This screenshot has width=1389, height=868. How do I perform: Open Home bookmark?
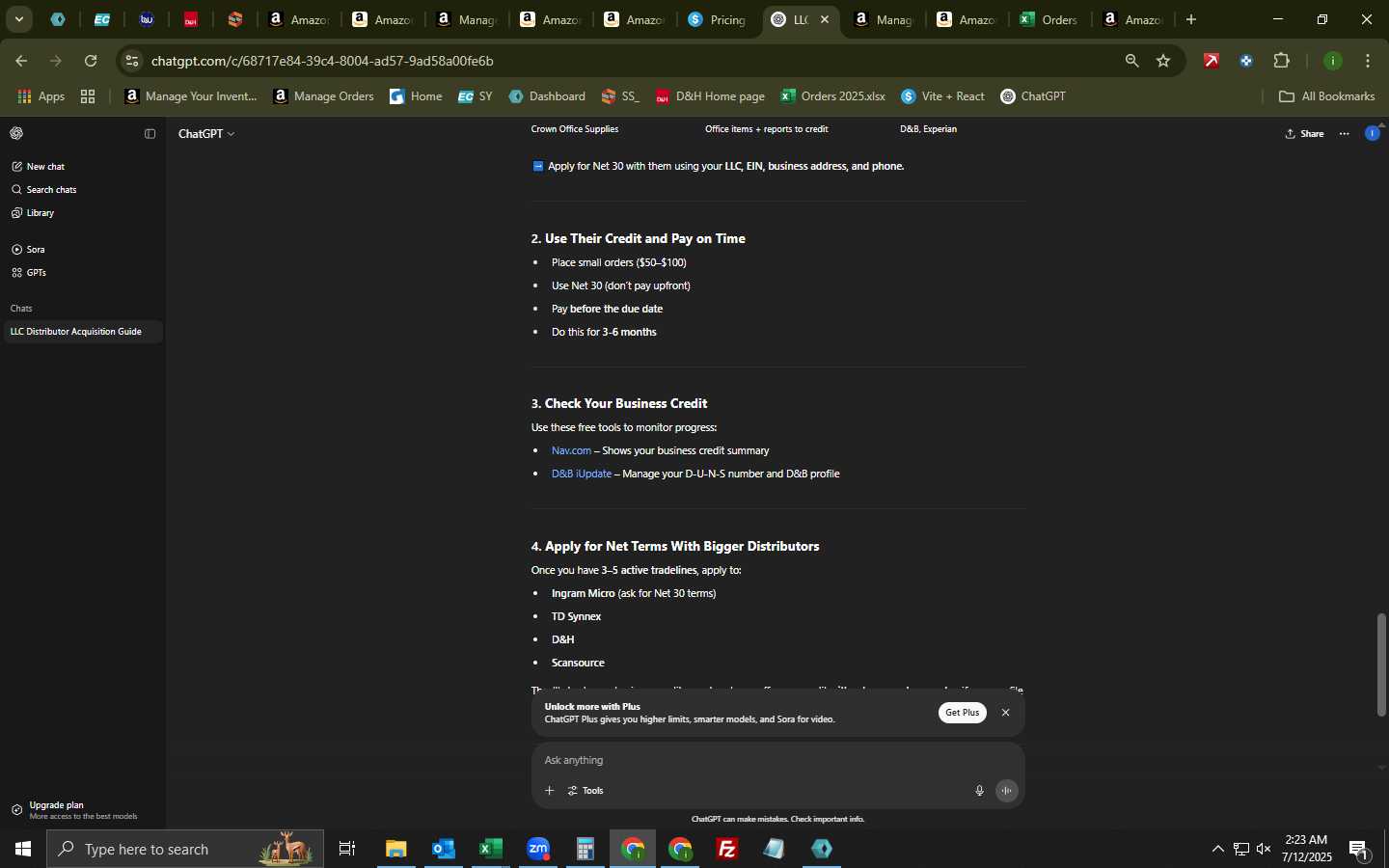pyautogui.click(x=416, y=96)
